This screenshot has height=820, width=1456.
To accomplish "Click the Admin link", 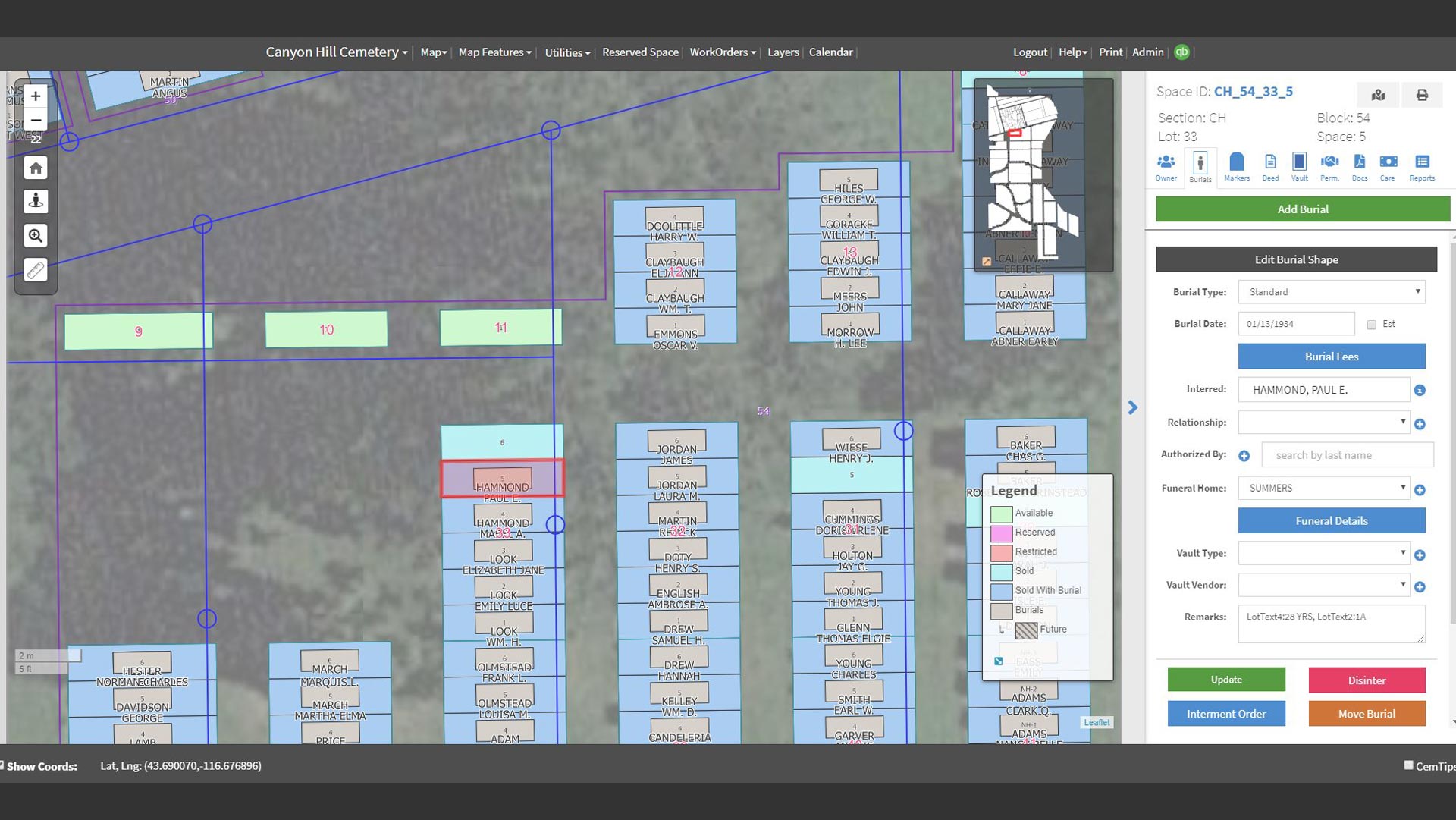I will (x=1147, y=52).
